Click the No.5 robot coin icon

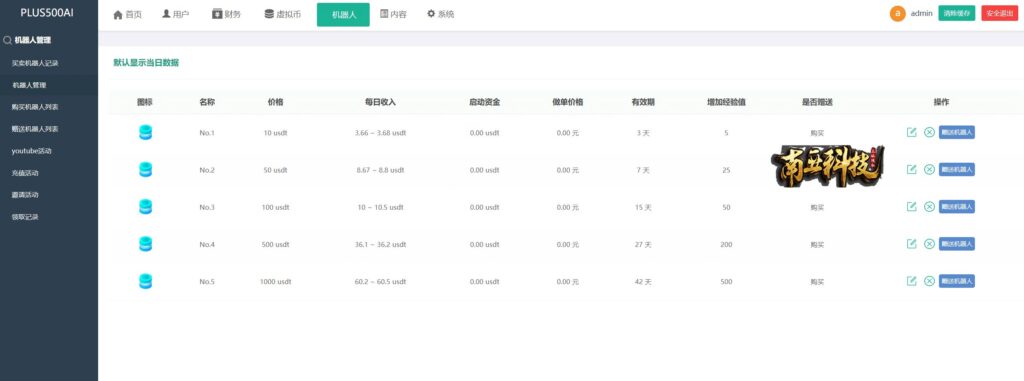(145, 282)
